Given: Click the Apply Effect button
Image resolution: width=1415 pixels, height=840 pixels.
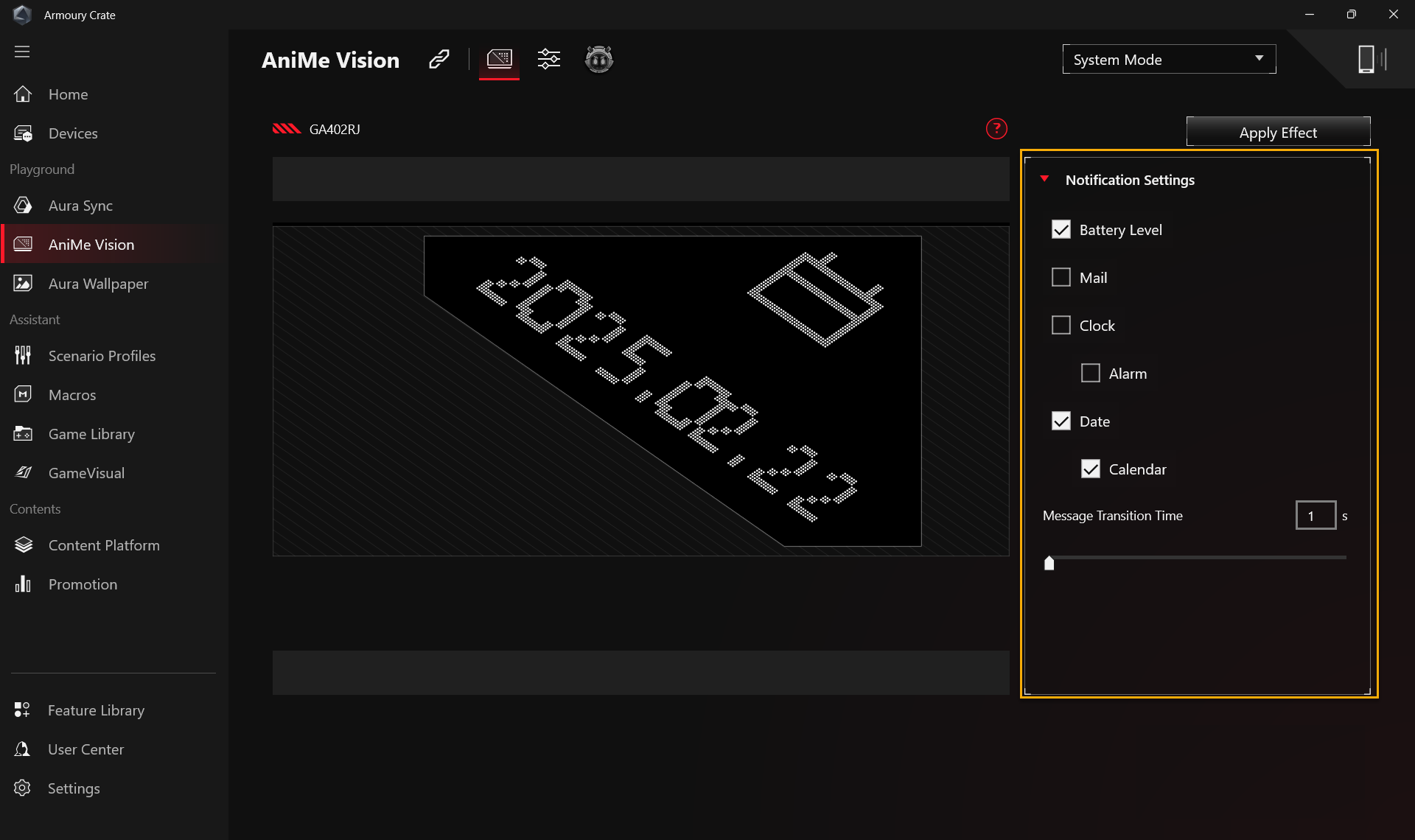Looking at the screenshot, I should pos(1278,133).
